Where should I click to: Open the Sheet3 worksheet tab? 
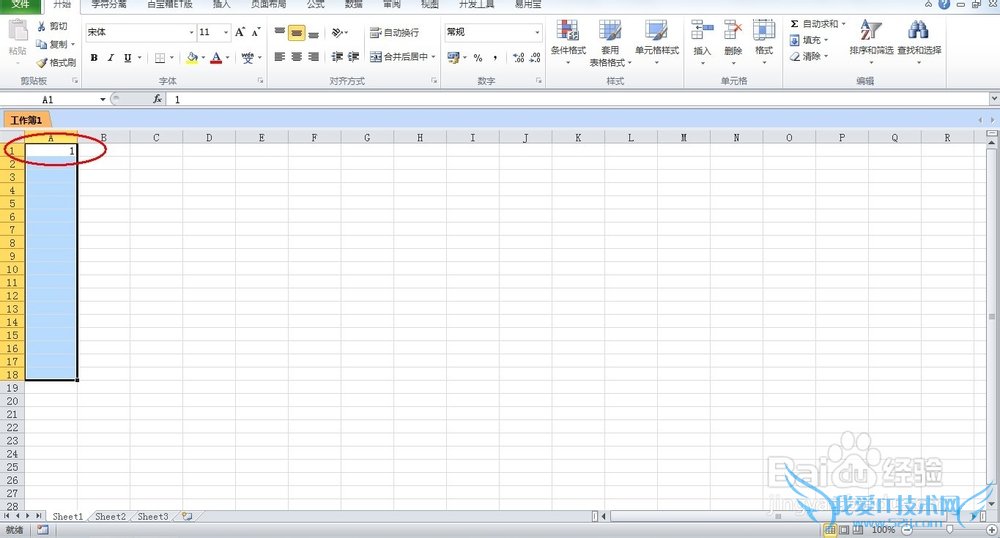[153, 516]
